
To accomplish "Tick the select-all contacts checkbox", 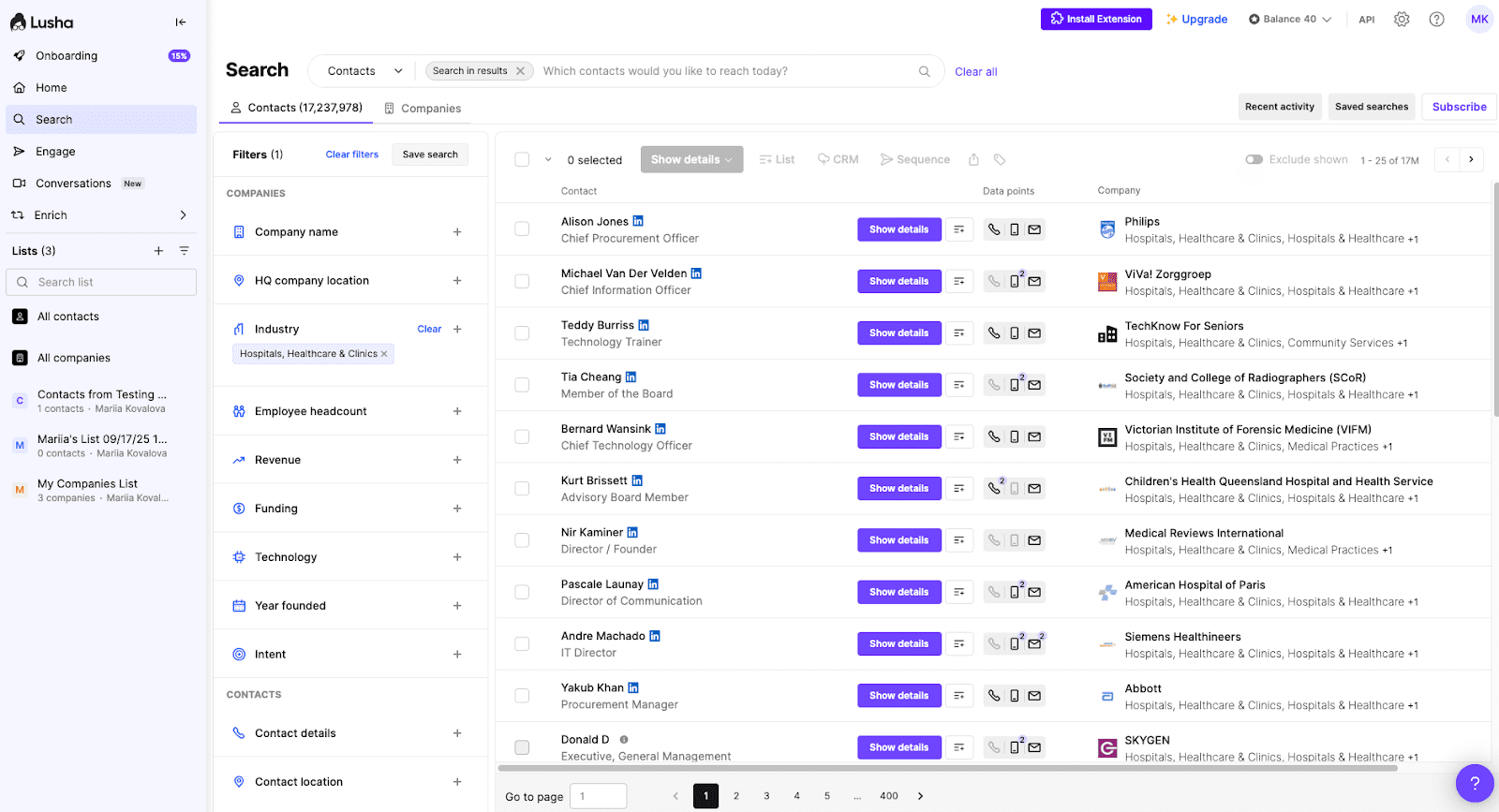I will 522,160.
